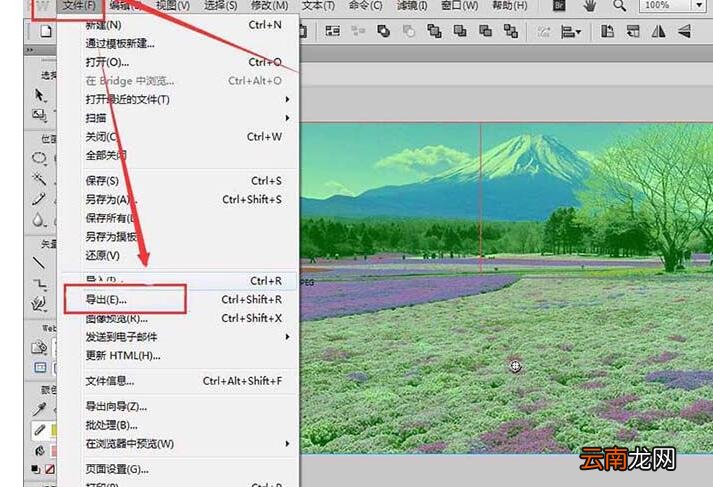Open the 命令(C) menu
This screenshot has height=487, width=713.
365,5
